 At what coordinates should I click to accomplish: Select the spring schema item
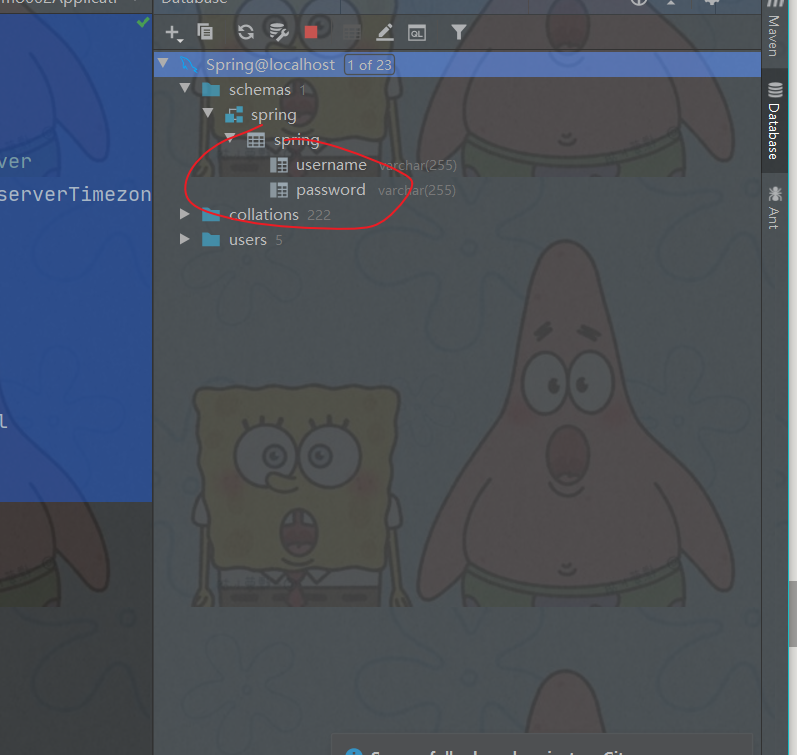tap(273, 115)
